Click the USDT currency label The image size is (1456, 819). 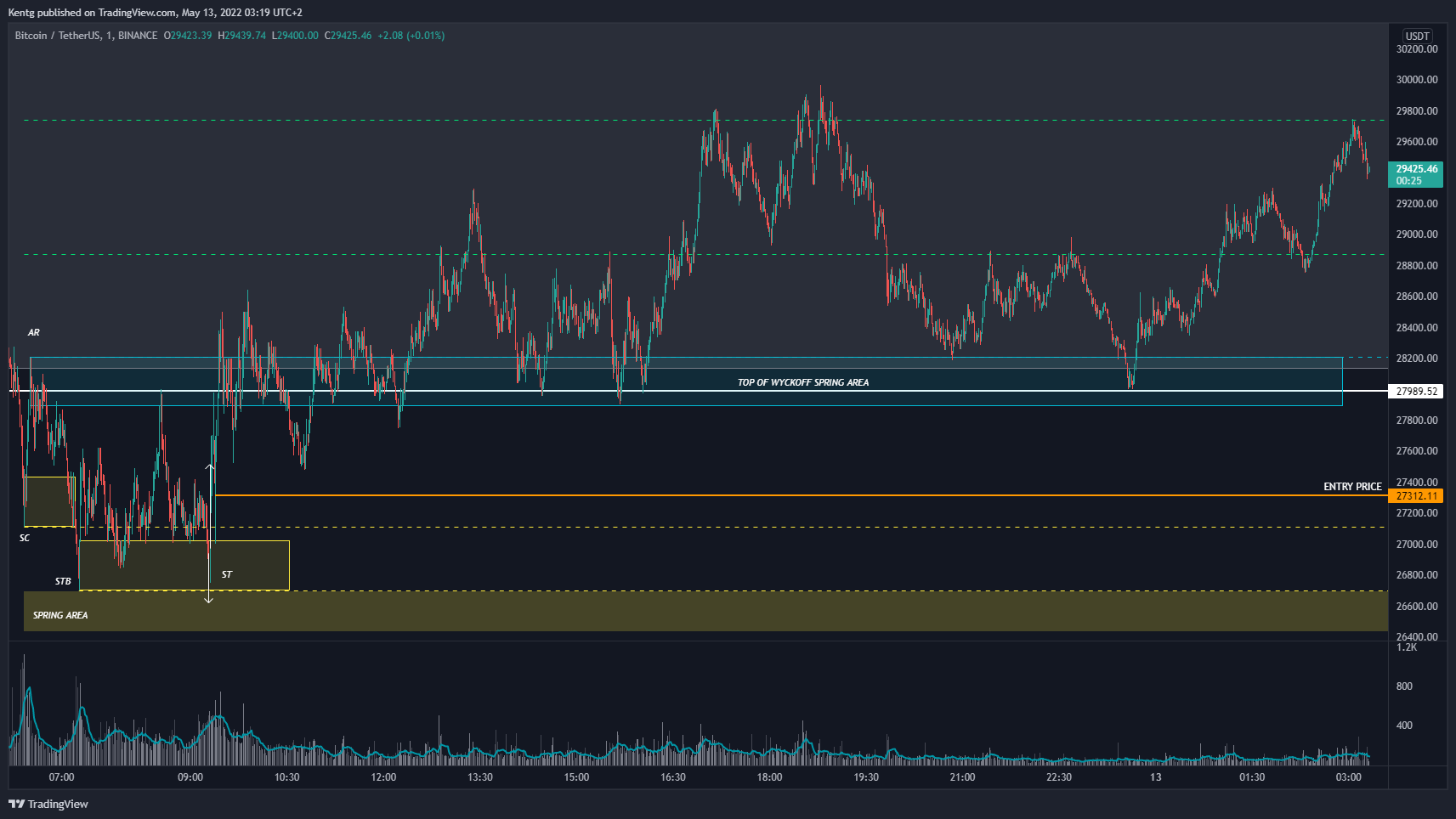(x=1417, y=36)
